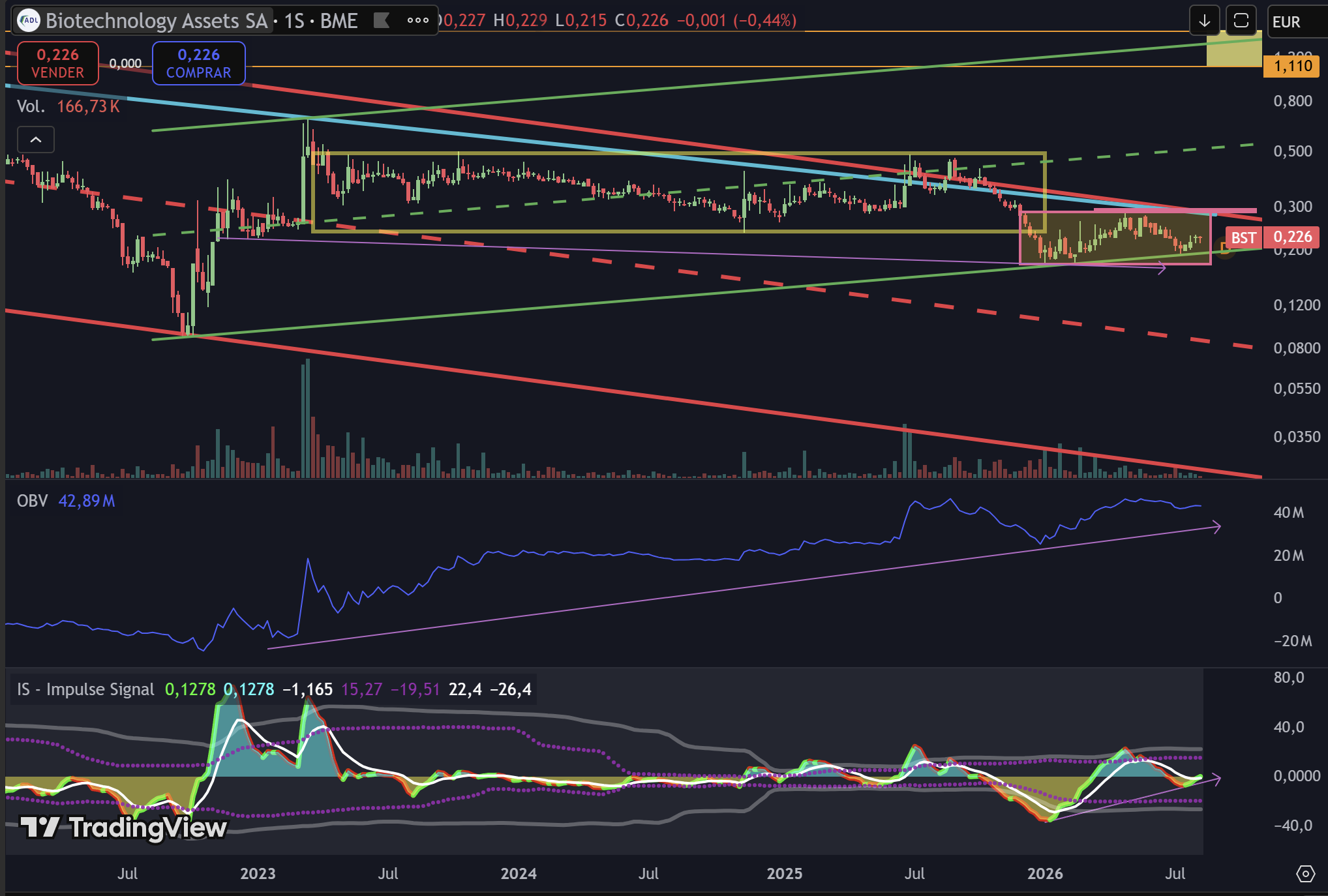
Task: Click the L0,215 low value
Action: pos(581,21)
